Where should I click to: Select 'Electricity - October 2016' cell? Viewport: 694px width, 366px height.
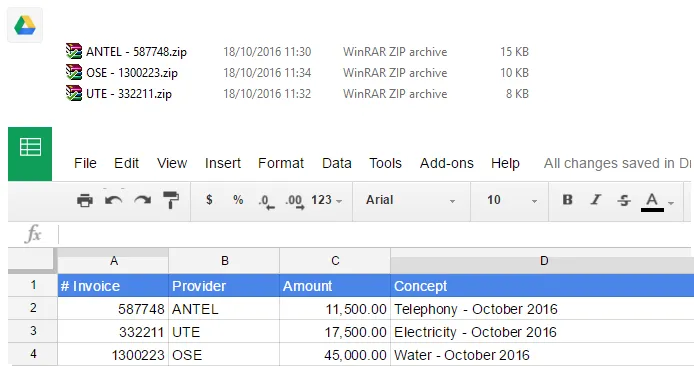pos(542,331)
